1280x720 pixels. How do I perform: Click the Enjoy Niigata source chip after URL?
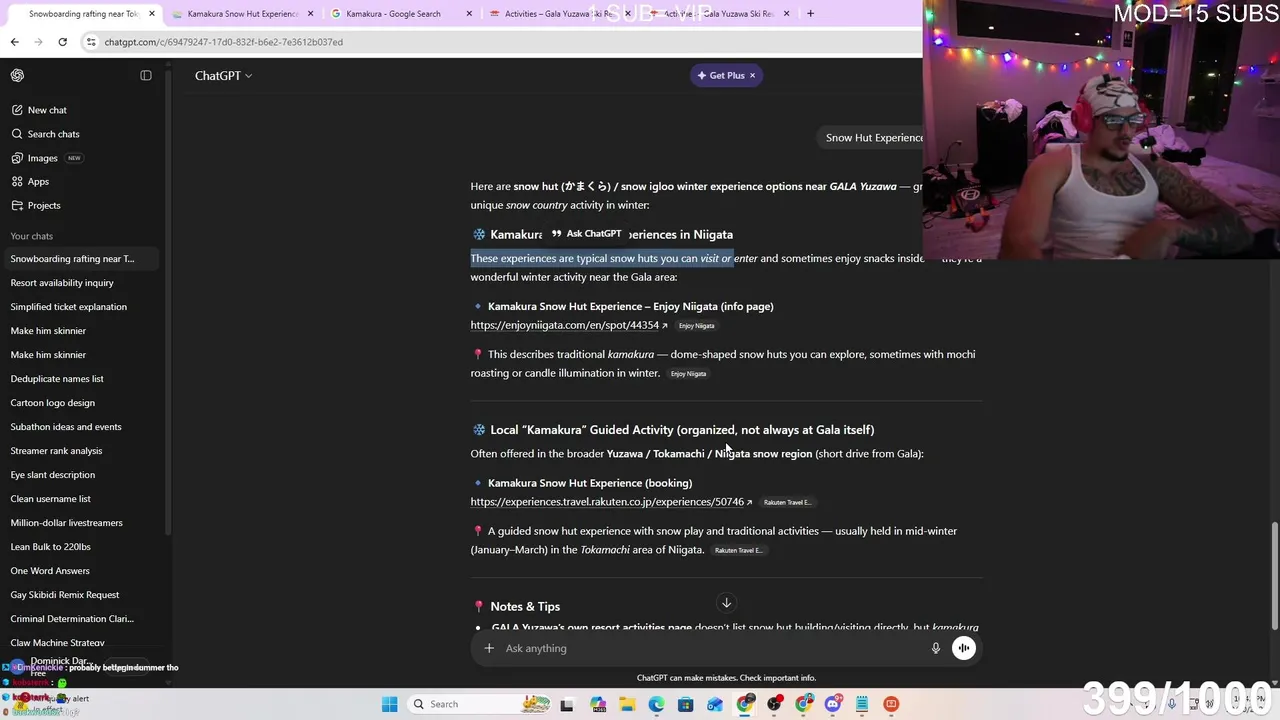[696, 326]
